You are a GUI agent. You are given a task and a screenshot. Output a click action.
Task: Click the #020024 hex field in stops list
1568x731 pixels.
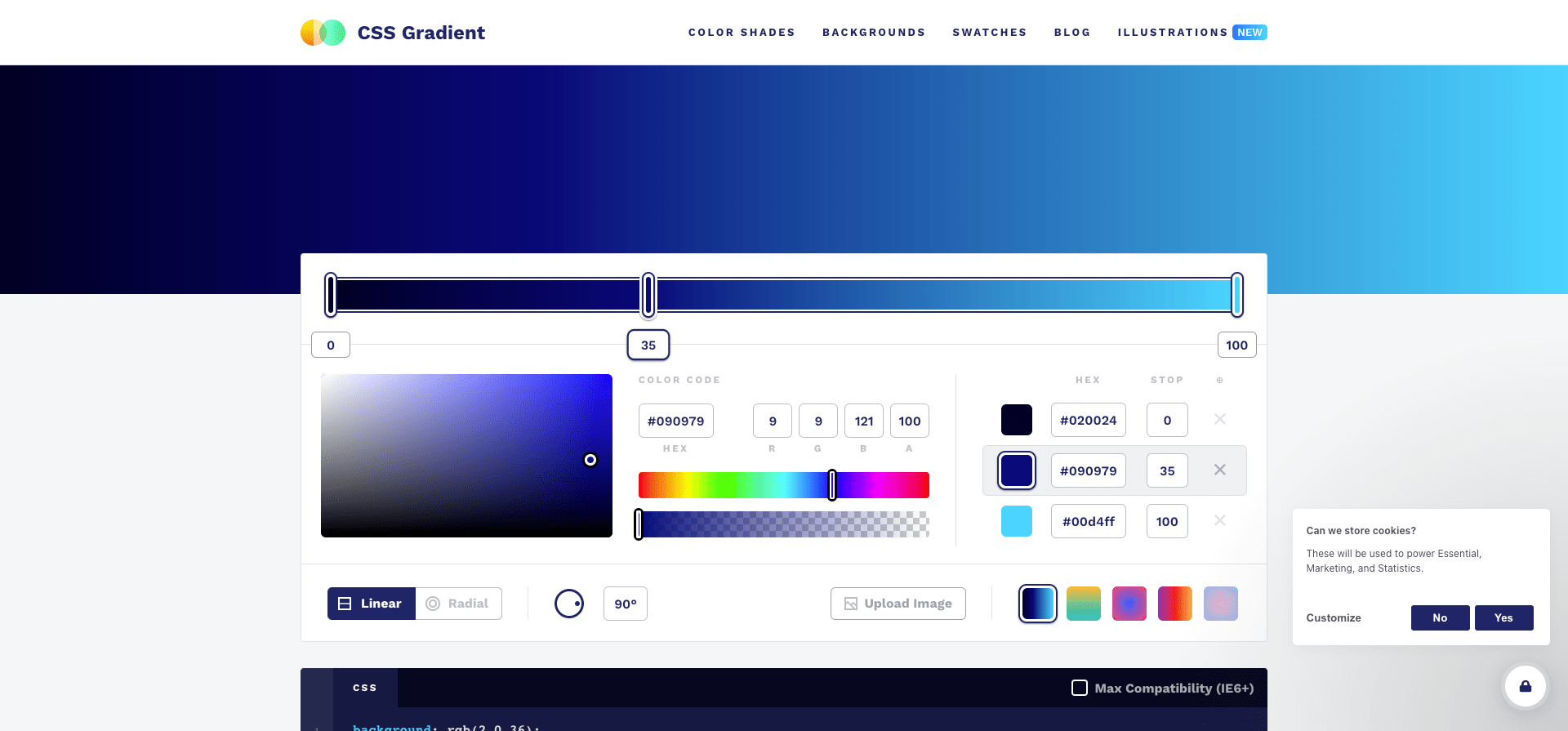click(1089, 420)
